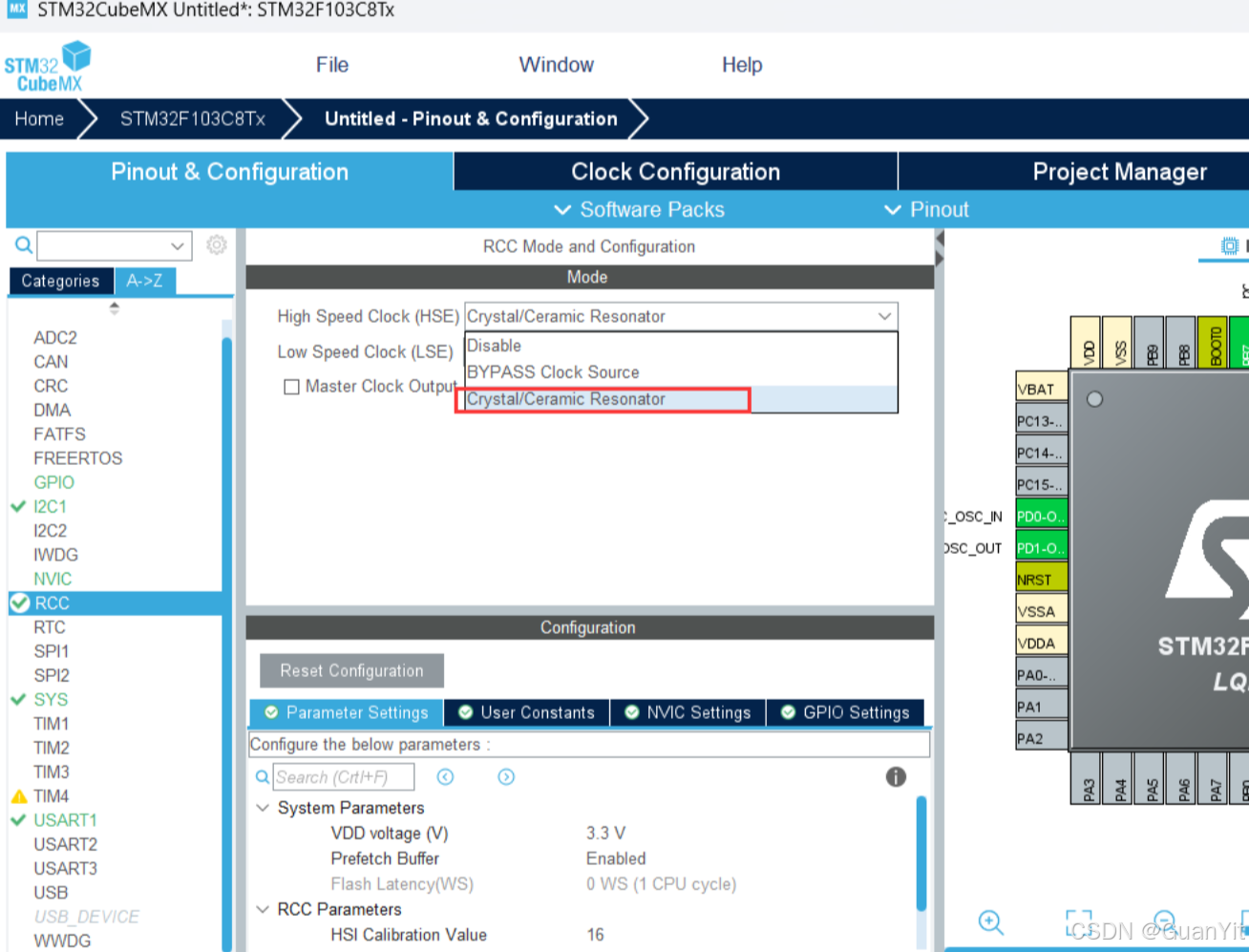Click the TIM4 warning icon
The height and width of the screenshot is (952, 1249).
(19, 796)
